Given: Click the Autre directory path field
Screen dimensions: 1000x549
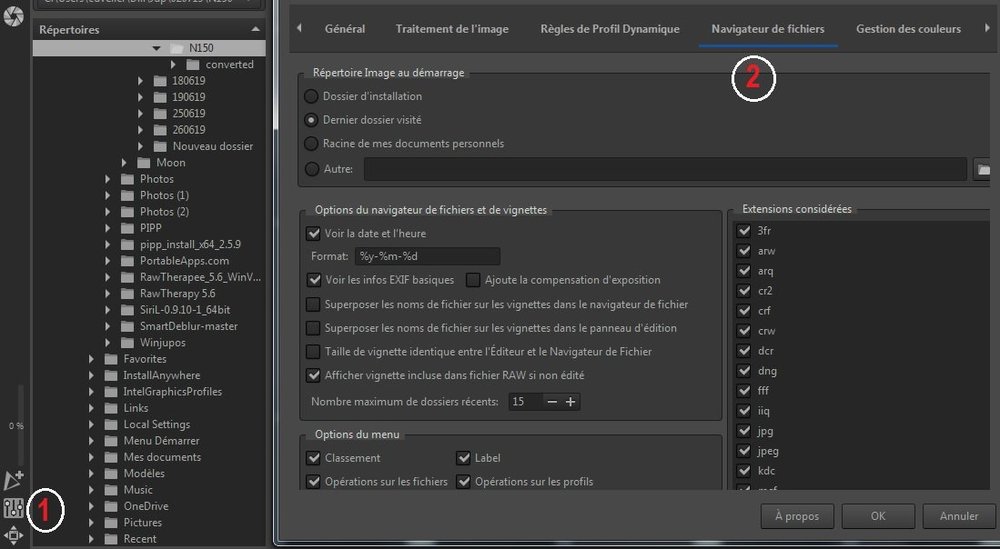Looking at the screenshot, I should [x=665, y=169].
